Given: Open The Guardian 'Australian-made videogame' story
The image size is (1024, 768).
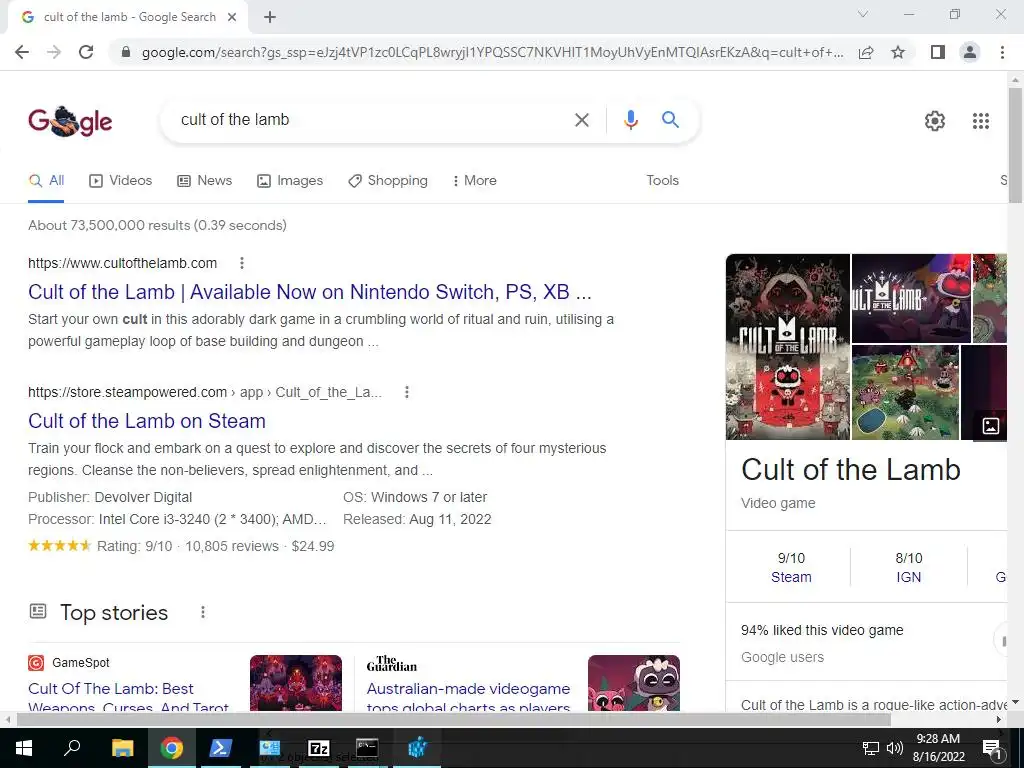Looking at the screenshot, I should tap(468, 697).
